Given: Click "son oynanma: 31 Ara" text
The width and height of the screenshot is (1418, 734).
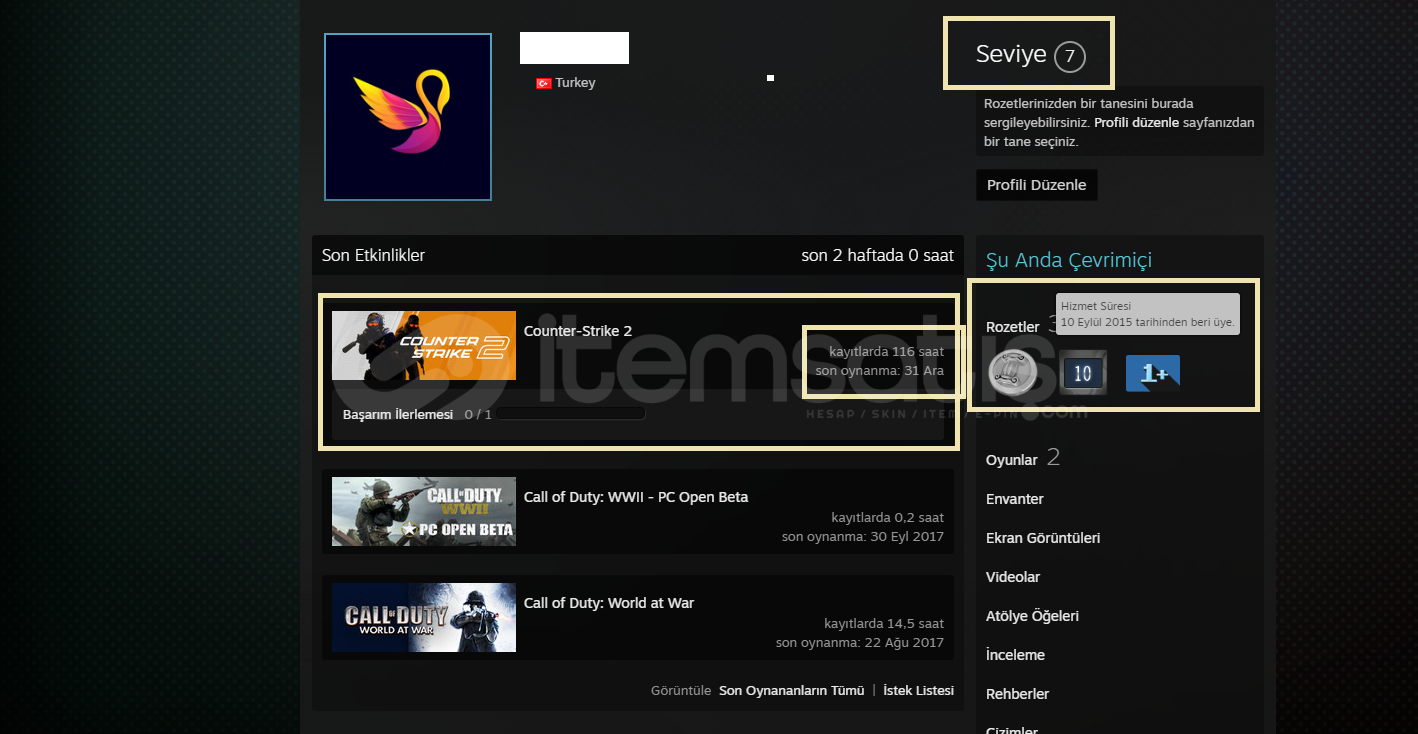Looking at the screenshot, I should (880, 371).
